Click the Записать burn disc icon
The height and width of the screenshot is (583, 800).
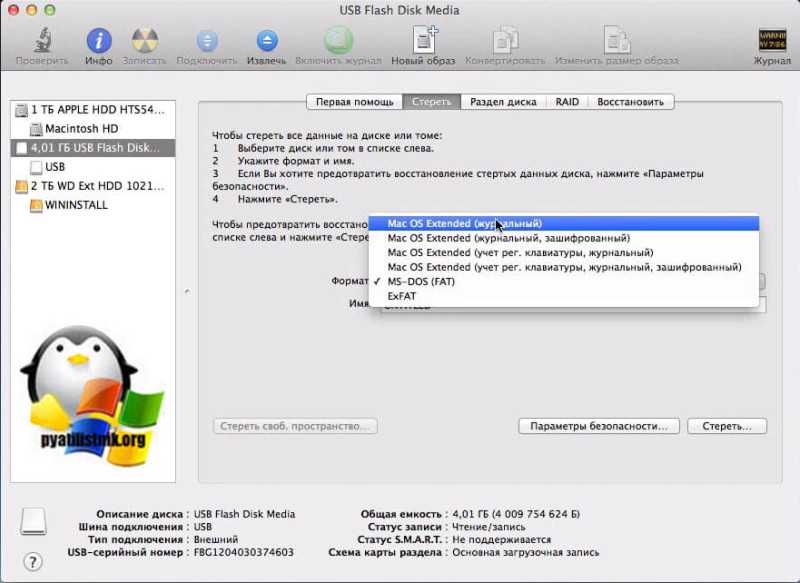pyautogui.click(x=144, y=40)
